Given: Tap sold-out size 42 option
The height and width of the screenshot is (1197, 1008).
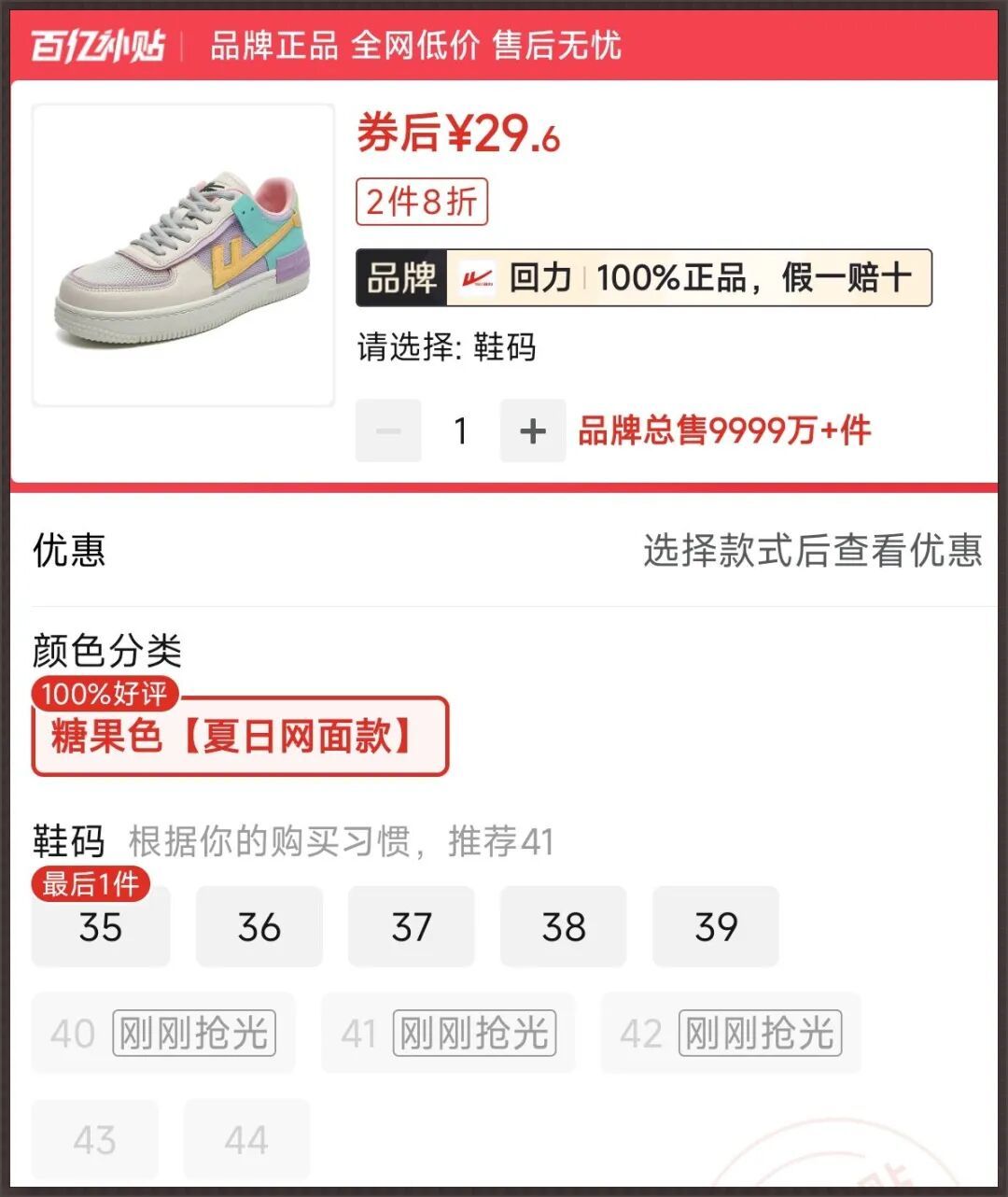Looking at the screenshot, I should click(731, 1033).
